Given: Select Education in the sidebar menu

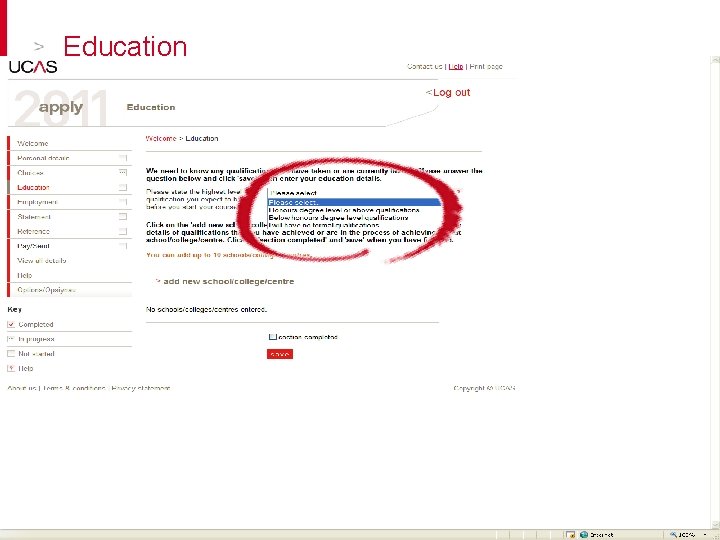Looking at the screenshot, I should pyautogui.click(x=33, y=187).
